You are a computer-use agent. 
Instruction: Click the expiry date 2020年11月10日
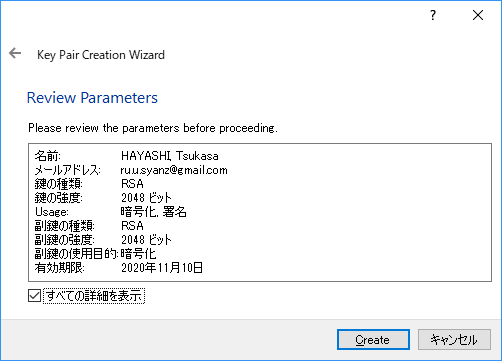pyautogui.click(x=162, y=268)
